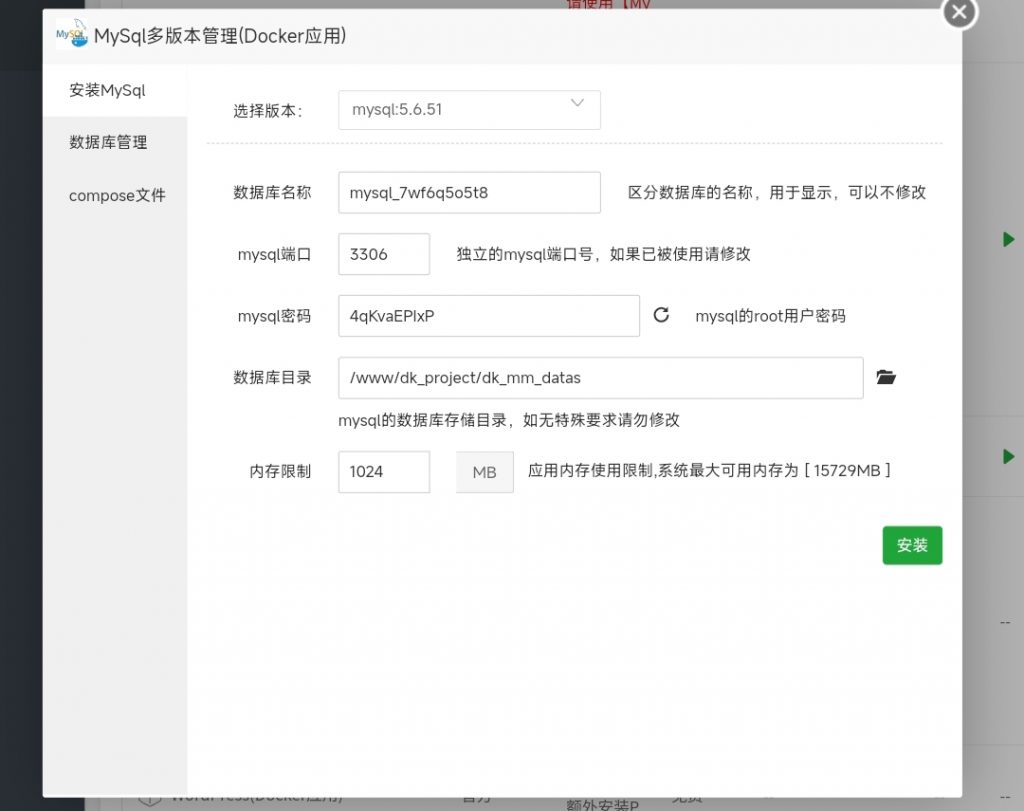Click inside the mysql端口 port field
Image resolution: width=1024 pixels, height=811 pixels.
(x=383, y=254)
